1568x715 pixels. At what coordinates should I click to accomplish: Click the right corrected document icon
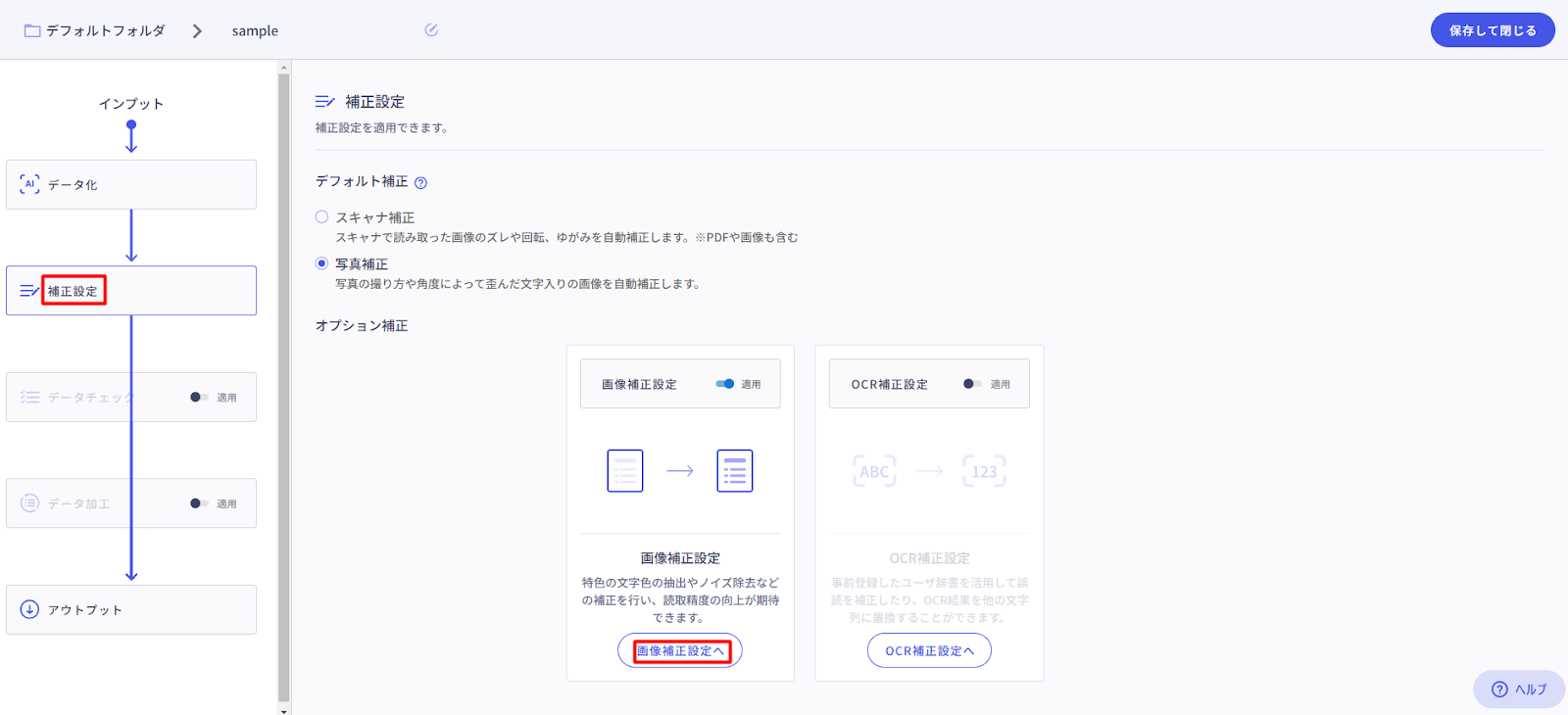click(735, 471)
